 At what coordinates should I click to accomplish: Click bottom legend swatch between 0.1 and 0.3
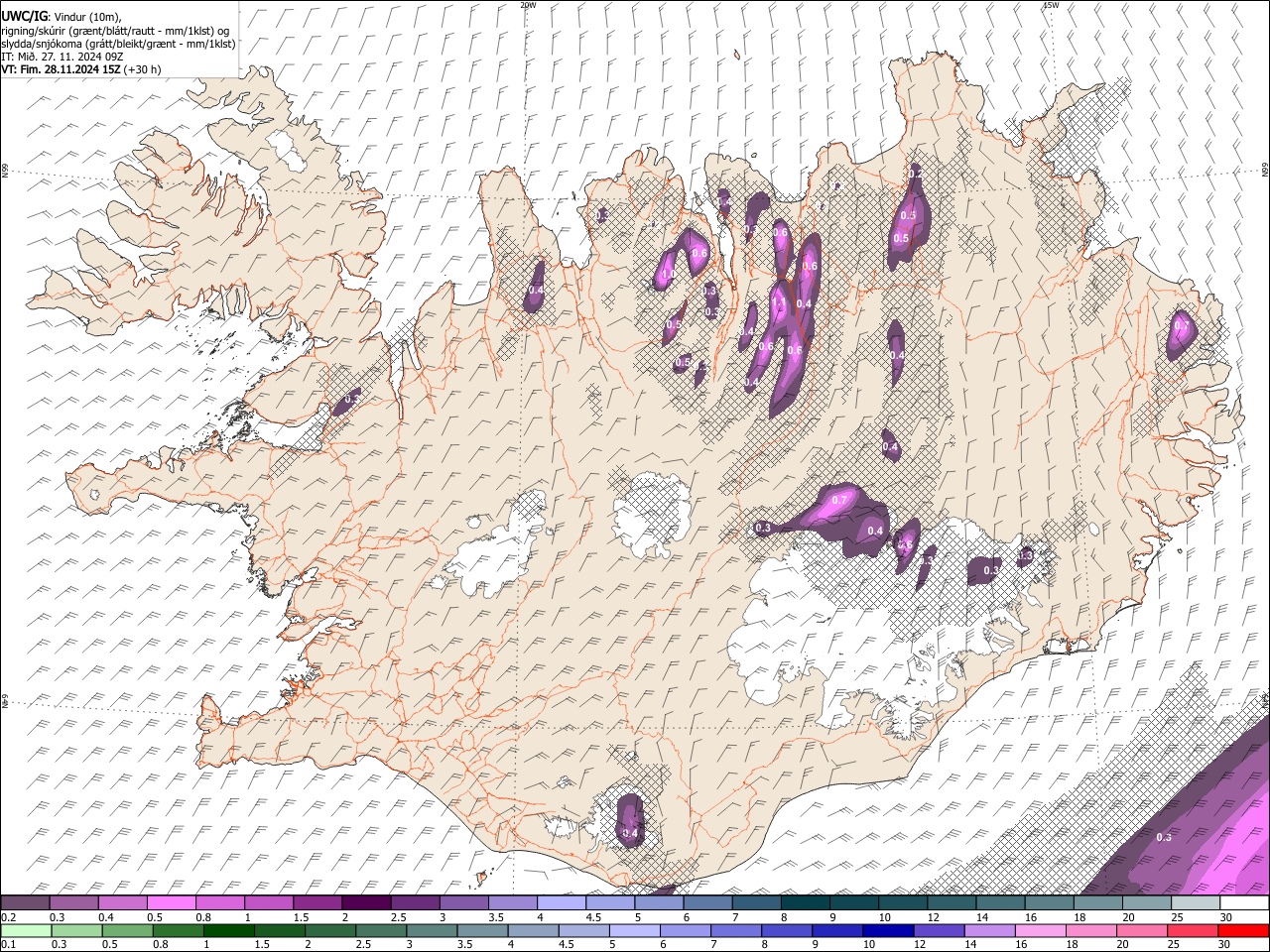[26, 930]
